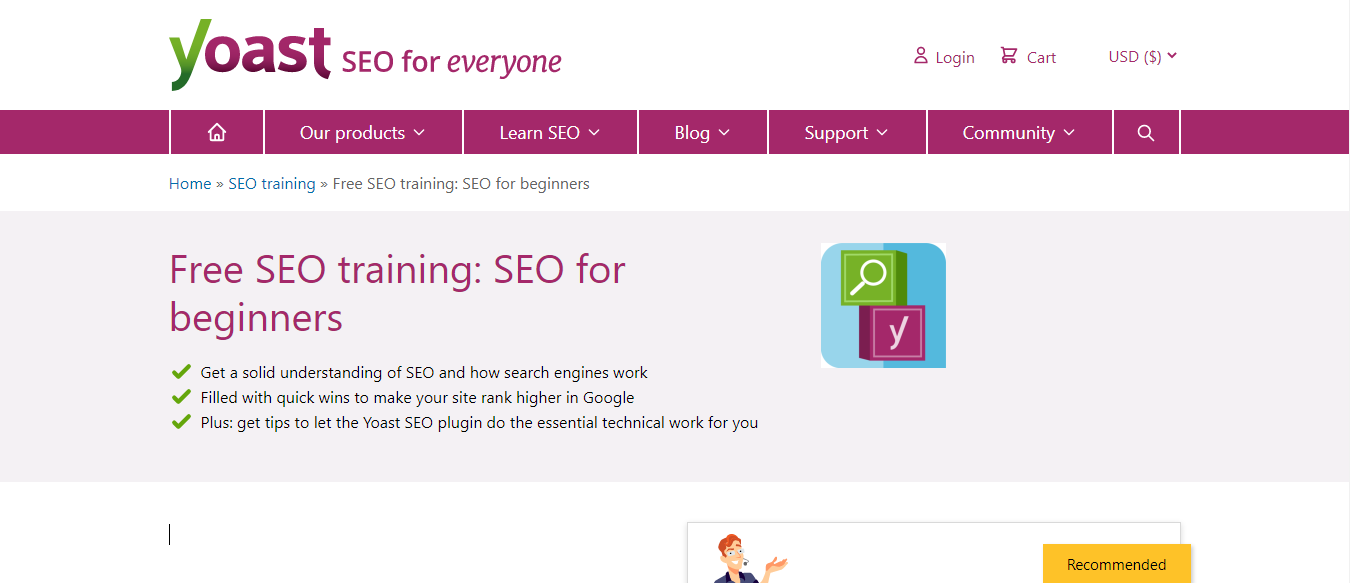This screenshot has height=583, width=1350.
Task: Click the first green checkmark bullet
Action: tap(181, 372)
